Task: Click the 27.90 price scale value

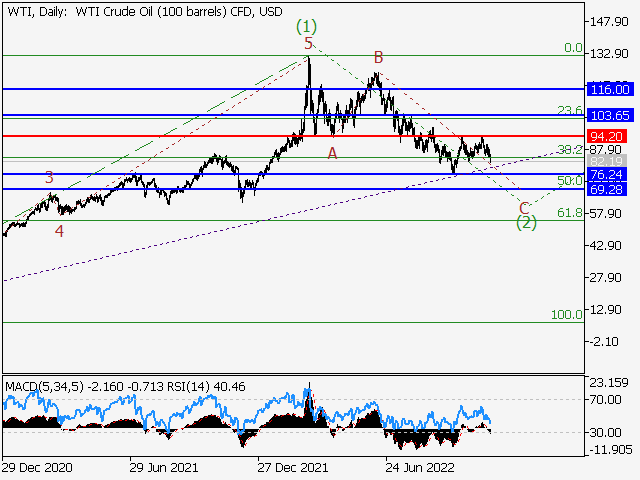Action: pyautogui.click(x=606, y=278)
